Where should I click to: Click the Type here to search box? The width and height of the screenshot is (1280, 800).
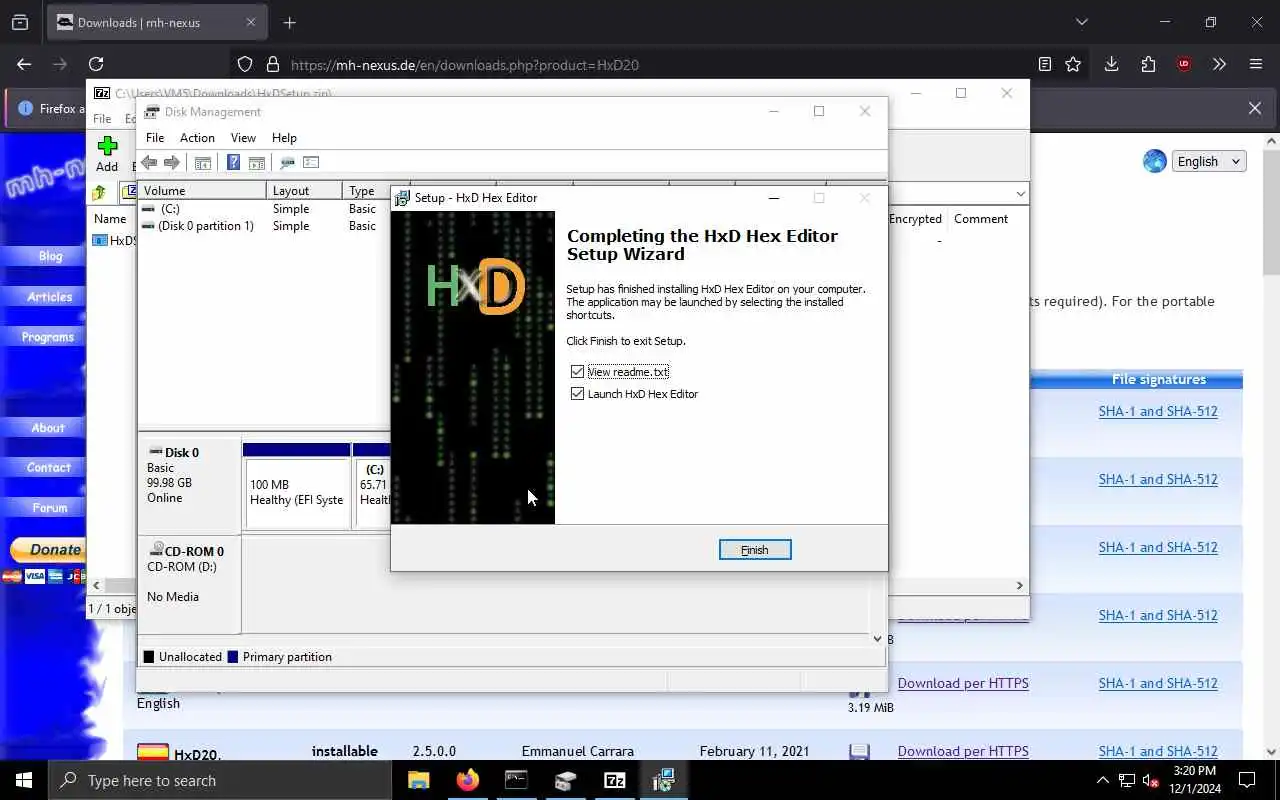click(220, 780)
